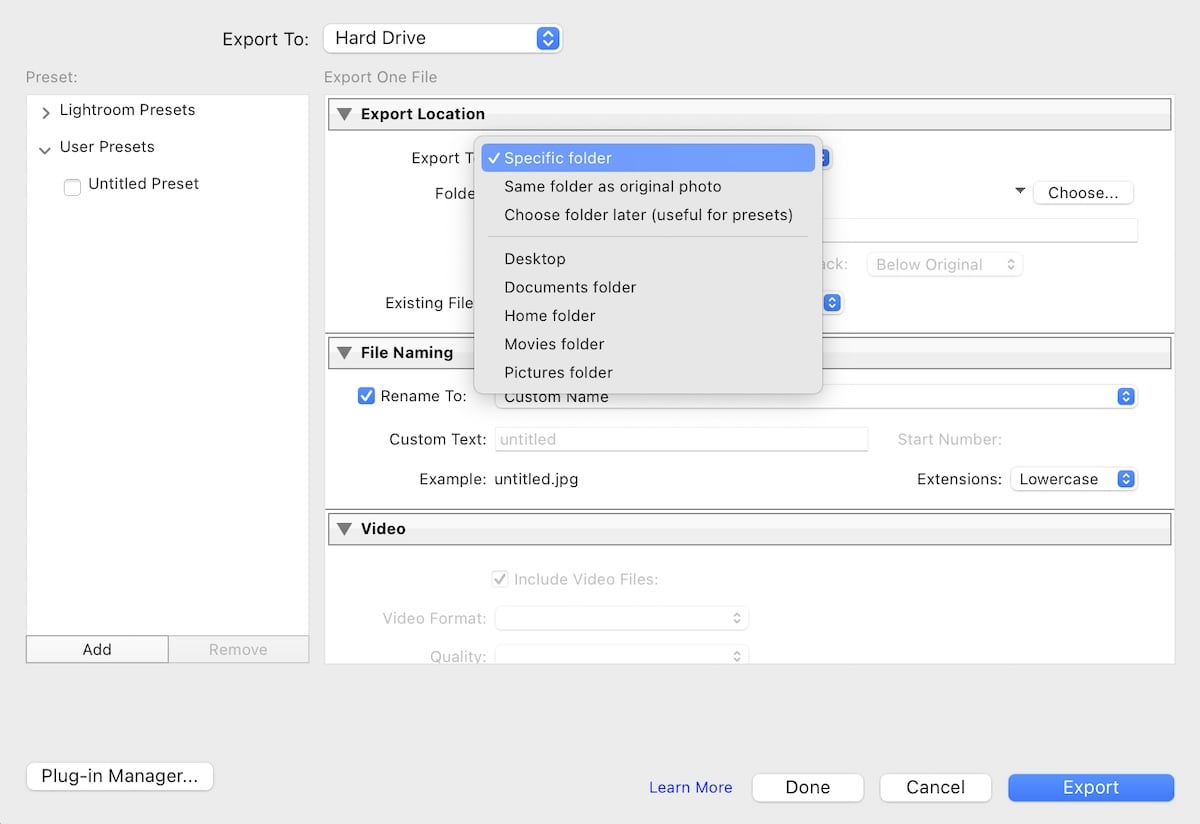Image resolution: width=1200 pixels, height=824 pixels.
Task: Toggle the Include Video Files checkbox
Action: pyautogui.click(x=499, y=579)
